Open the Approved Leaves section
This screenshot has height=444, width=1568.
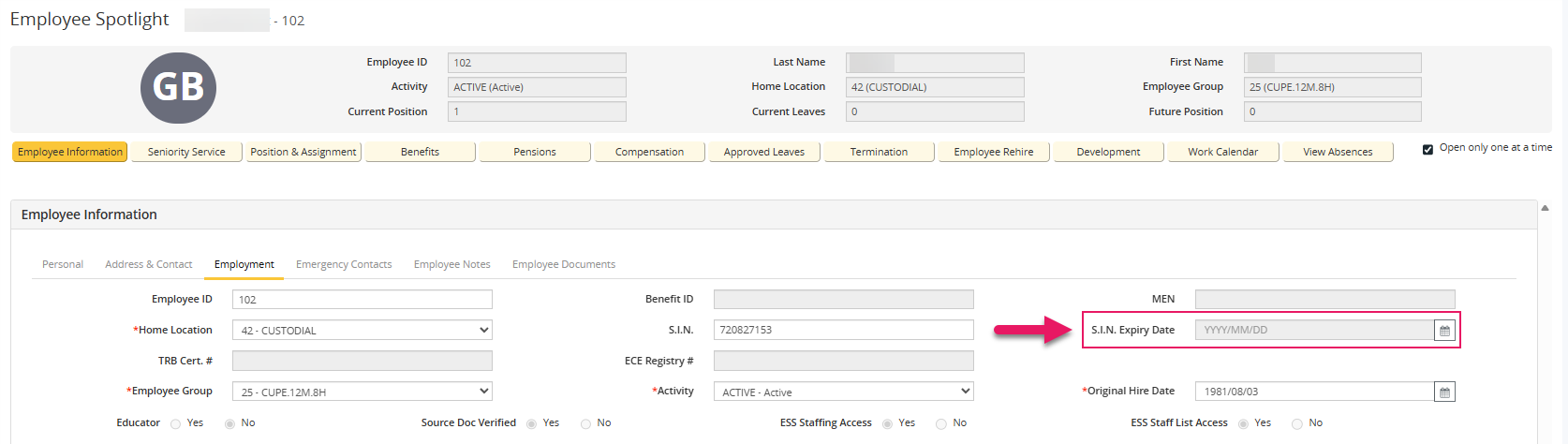click(764, 152)
